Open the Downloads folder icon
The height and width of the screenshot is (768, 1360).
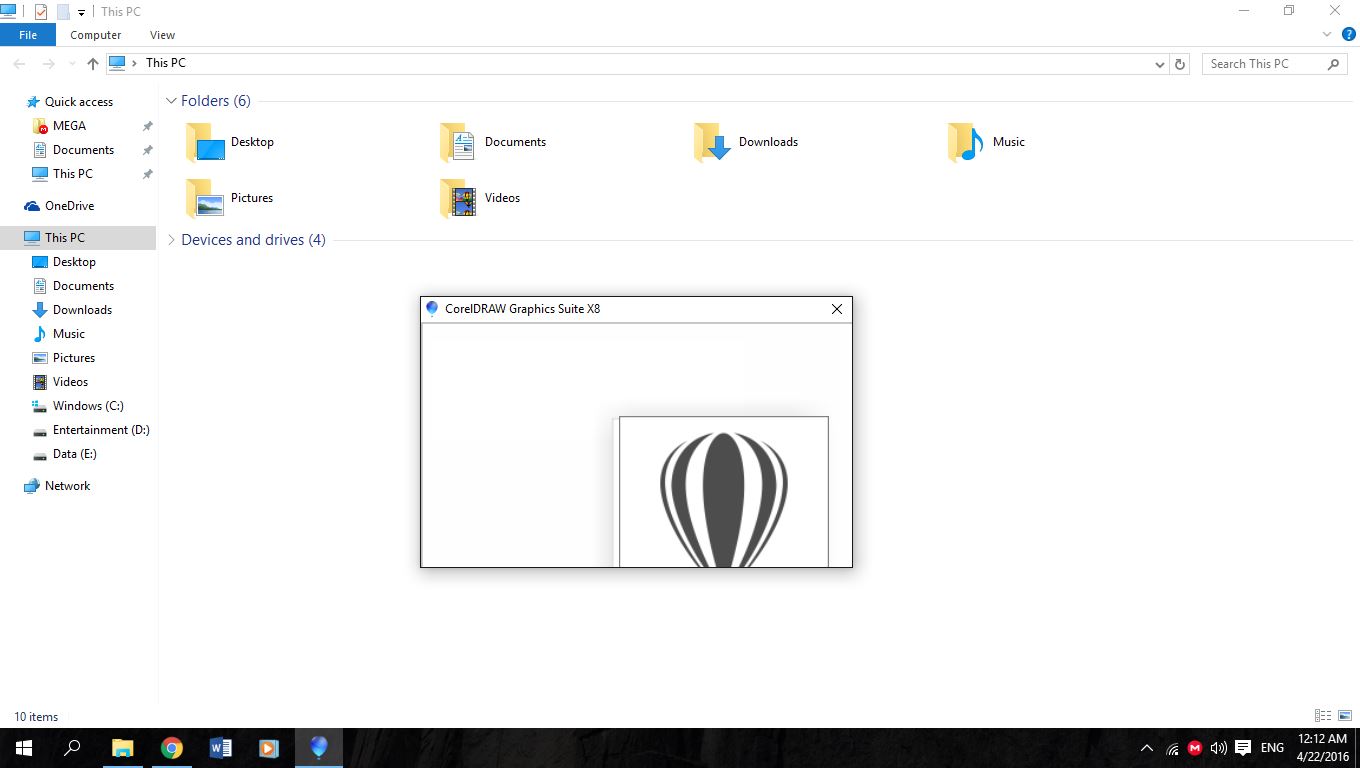click(714, 142)
